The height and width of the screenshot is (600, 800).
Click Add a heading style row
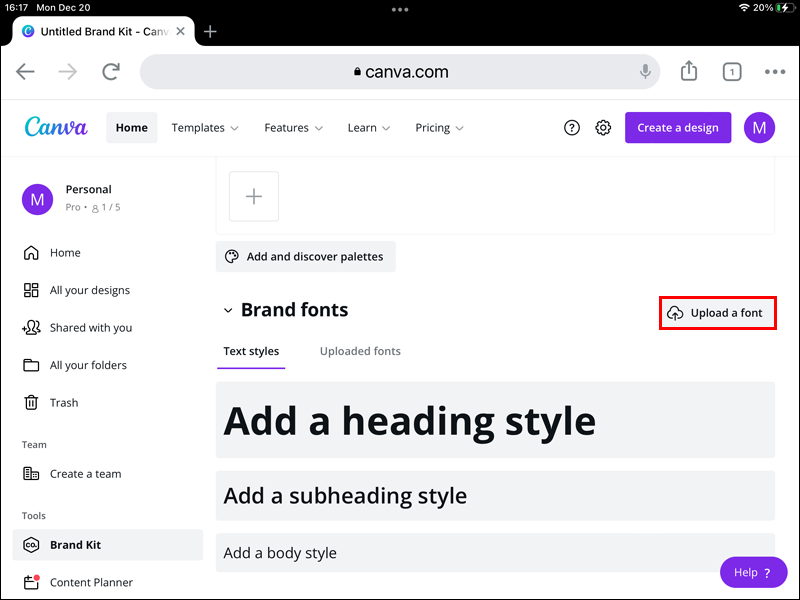coord(495,420)
